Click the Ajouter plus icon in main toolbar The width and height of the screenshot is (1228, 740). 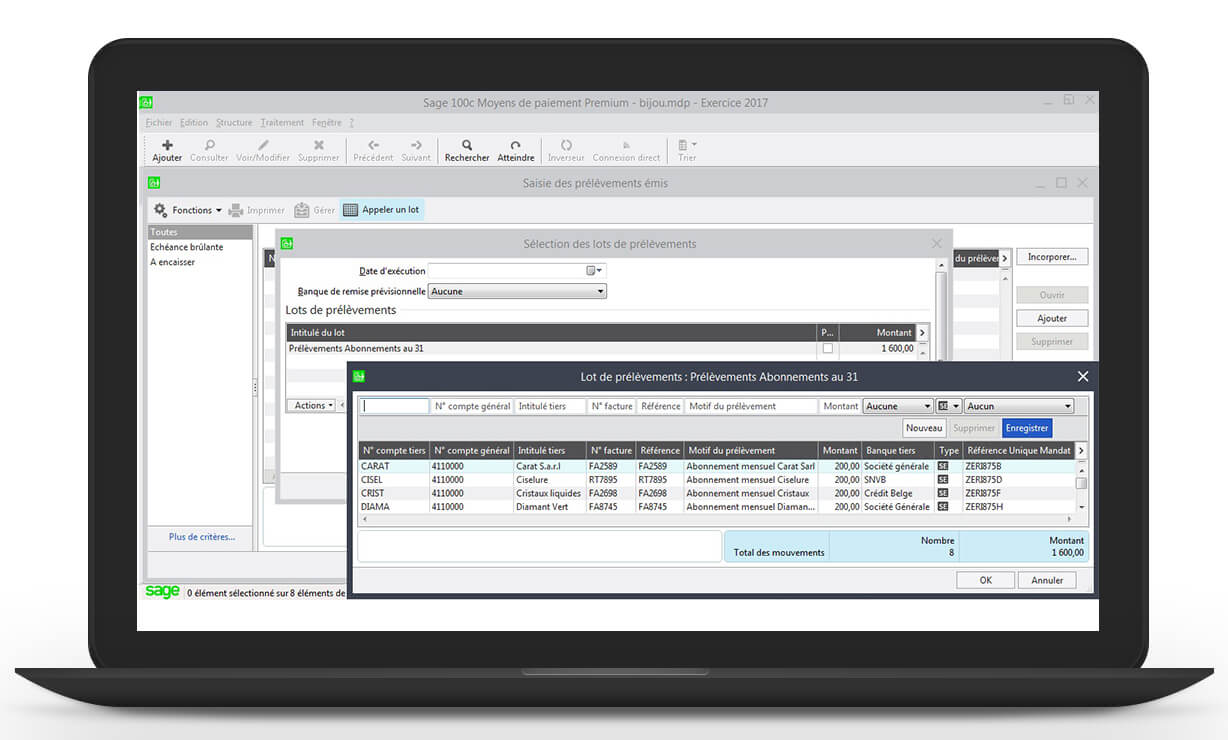tap(167, 145)
